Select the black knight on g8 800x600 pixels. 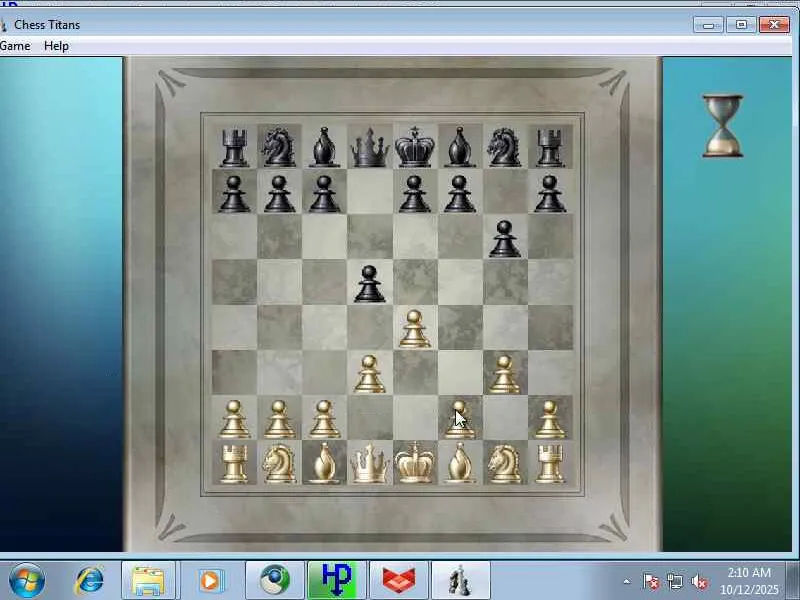coord(505,147)
